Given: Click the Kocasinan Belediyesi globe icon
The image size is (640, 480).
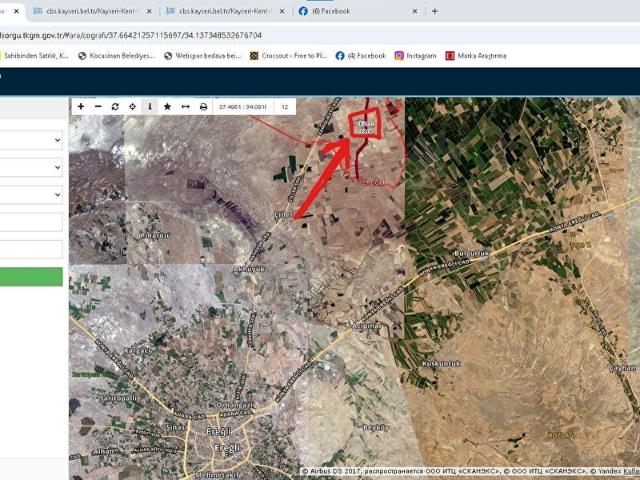Looking at the screenshot, I should click(82, 56).
